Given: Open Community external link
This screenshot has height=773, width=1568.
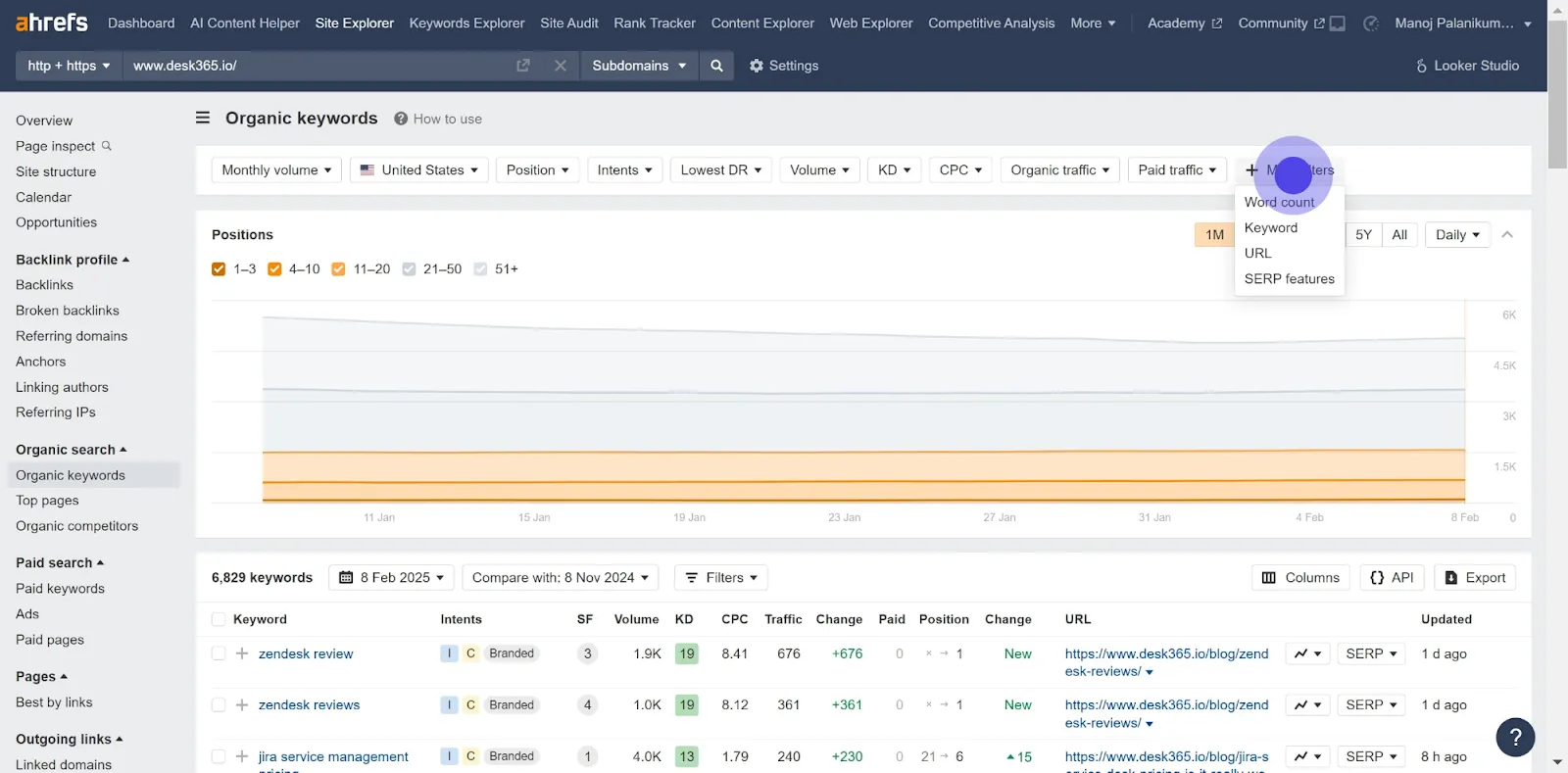Looking at the screenshot, I should coord(1281,24).
